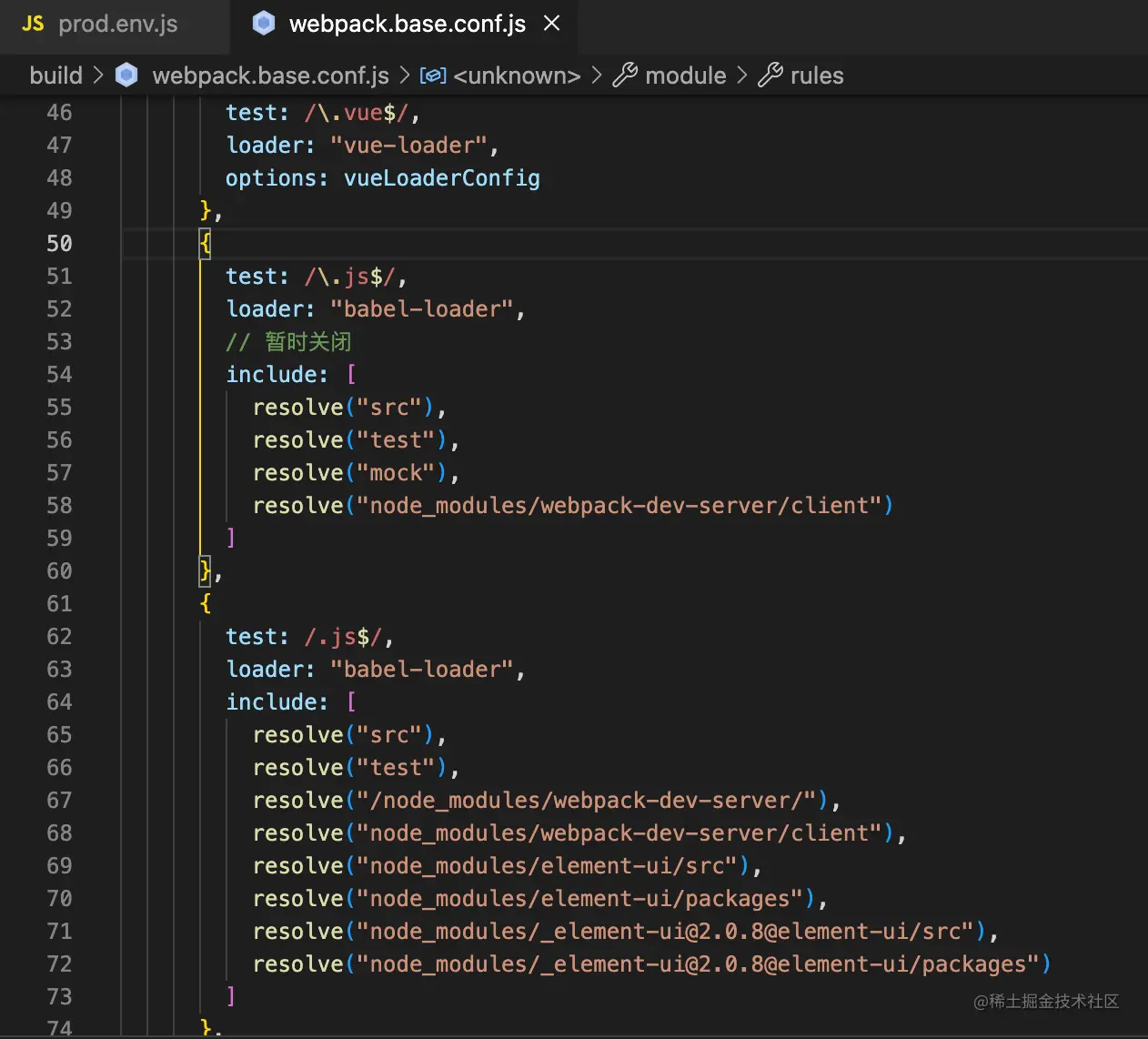Click "babel-loader" string on line 52
Screen dimensions: 1148x1039
coord(422,309)
